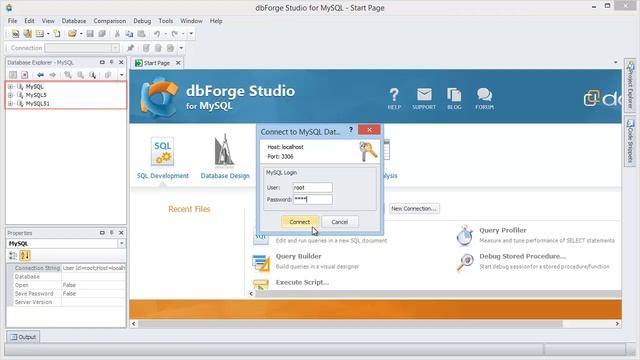
Task: Open window position menu of Database Explorer
Action: tap(102, 62)
